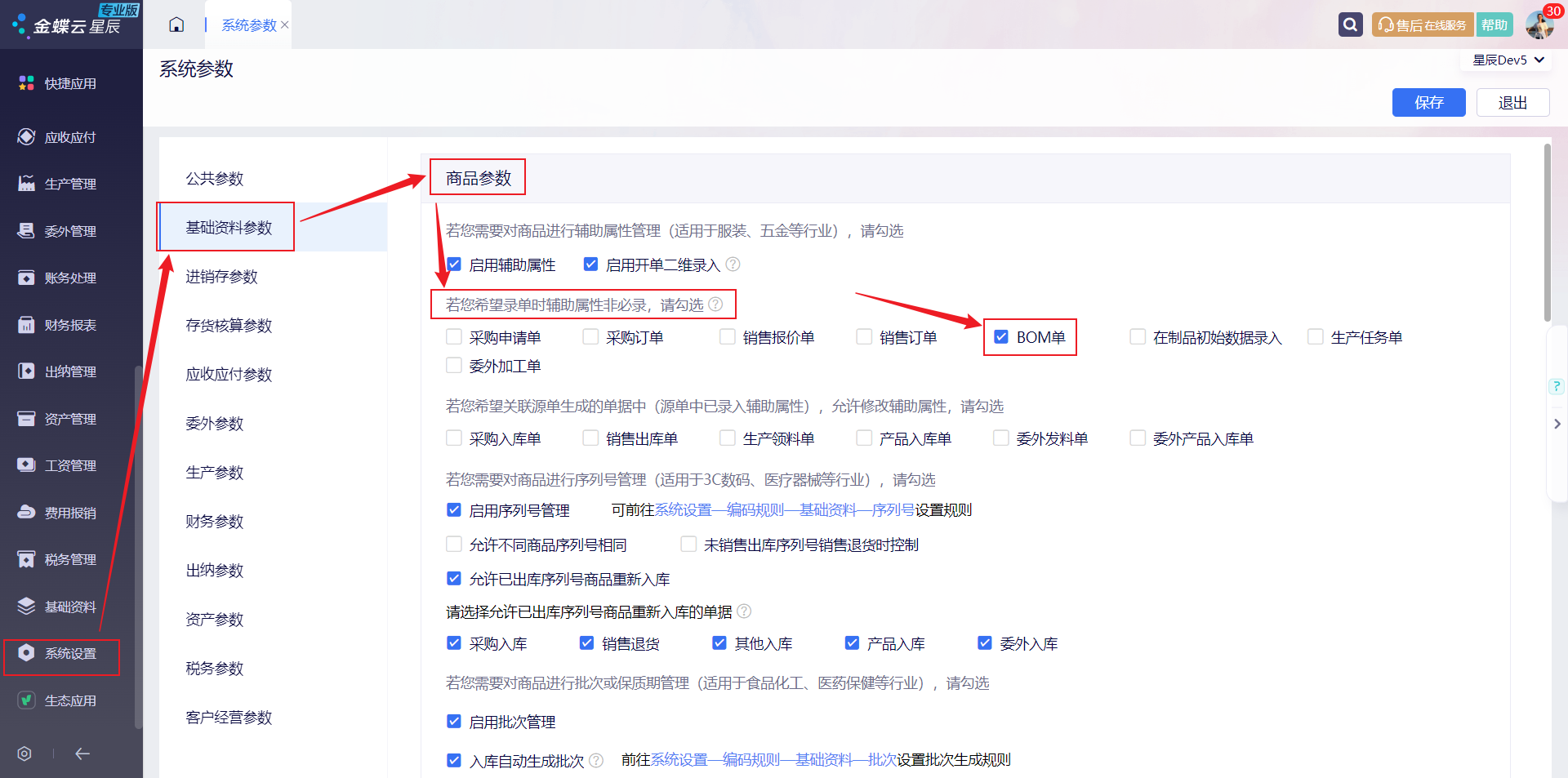Select the 公共参数 tab
Screen dimensions: 1568x778
click(215, 178)
